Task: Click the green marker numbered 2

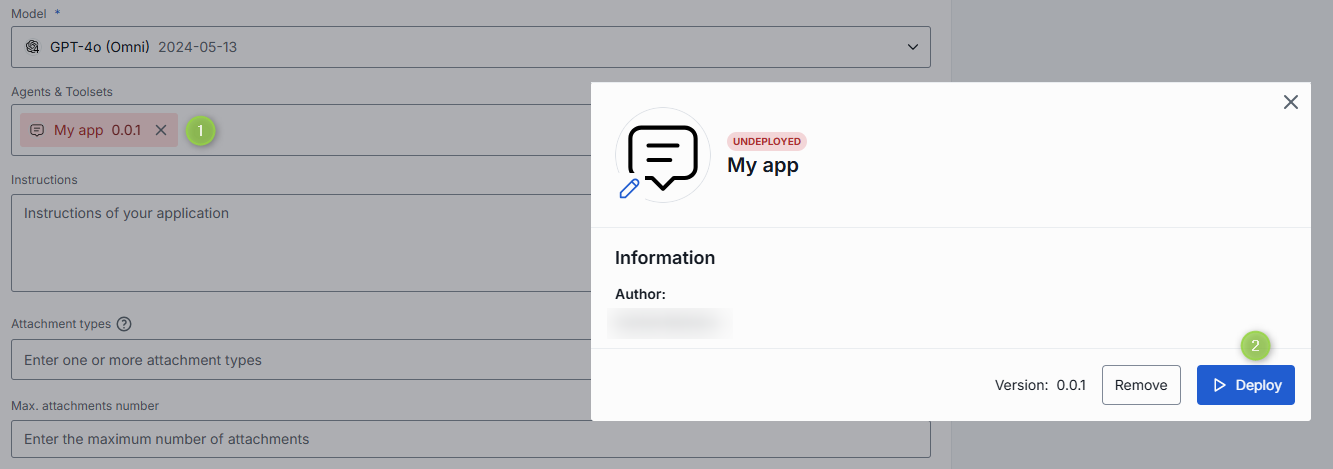Action: tap(1255, 346)
